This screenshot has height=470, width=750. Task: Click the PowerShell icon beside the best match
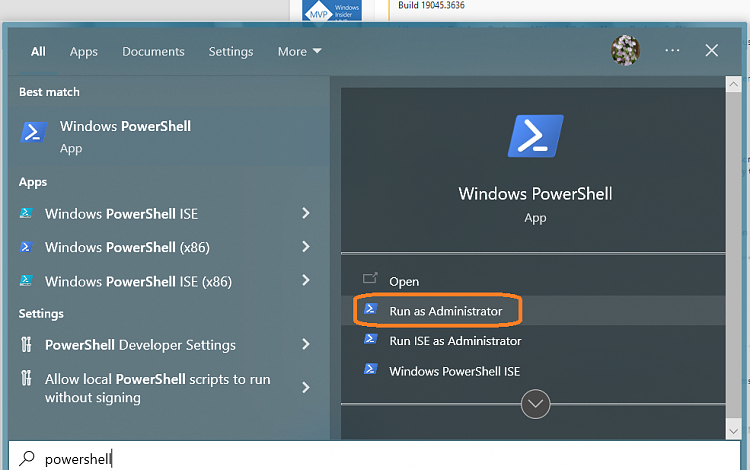pyautogui.click(x=33, y=132)
